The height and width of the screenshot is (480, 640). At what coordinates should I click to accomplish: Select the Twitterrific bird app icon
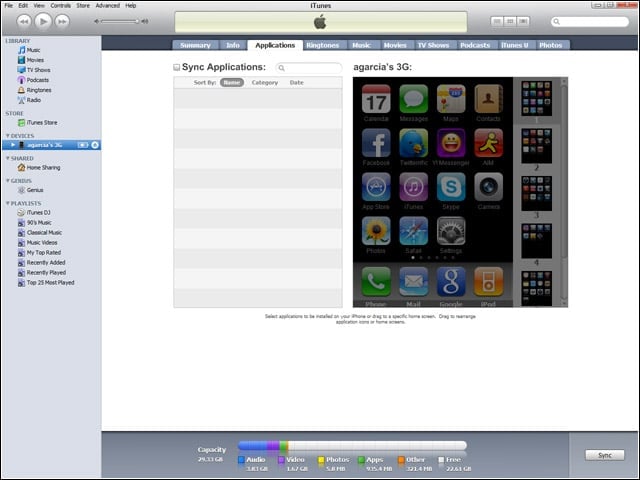413,143
